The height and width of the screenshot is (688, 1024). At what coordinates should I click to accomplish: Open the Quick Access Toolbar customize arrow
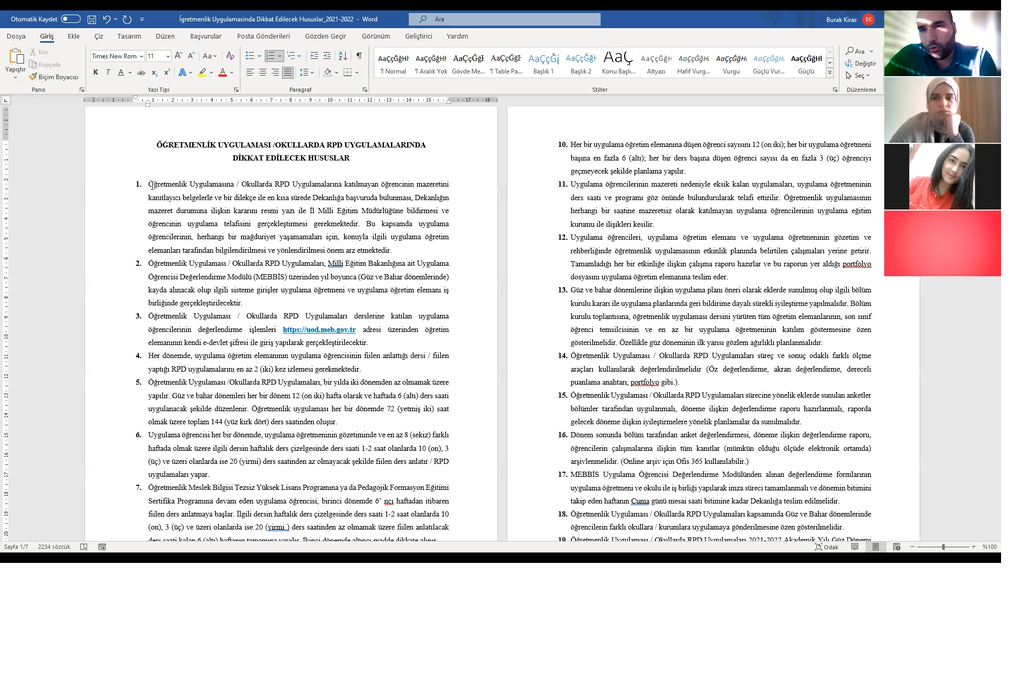(x=142, y=20)
